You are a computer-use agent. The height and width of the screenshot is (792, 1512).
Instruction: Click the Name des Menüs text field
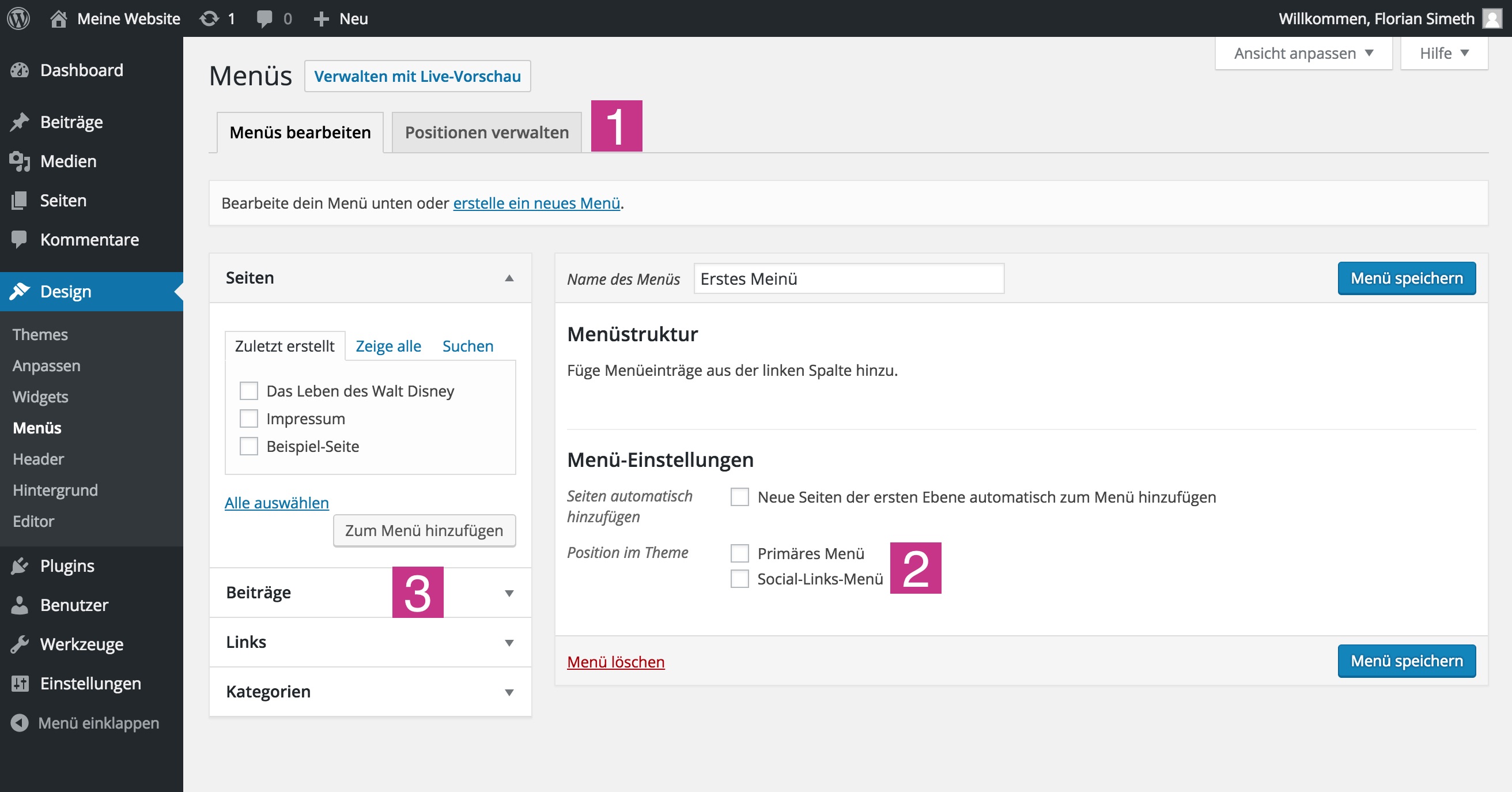(848, 279)
